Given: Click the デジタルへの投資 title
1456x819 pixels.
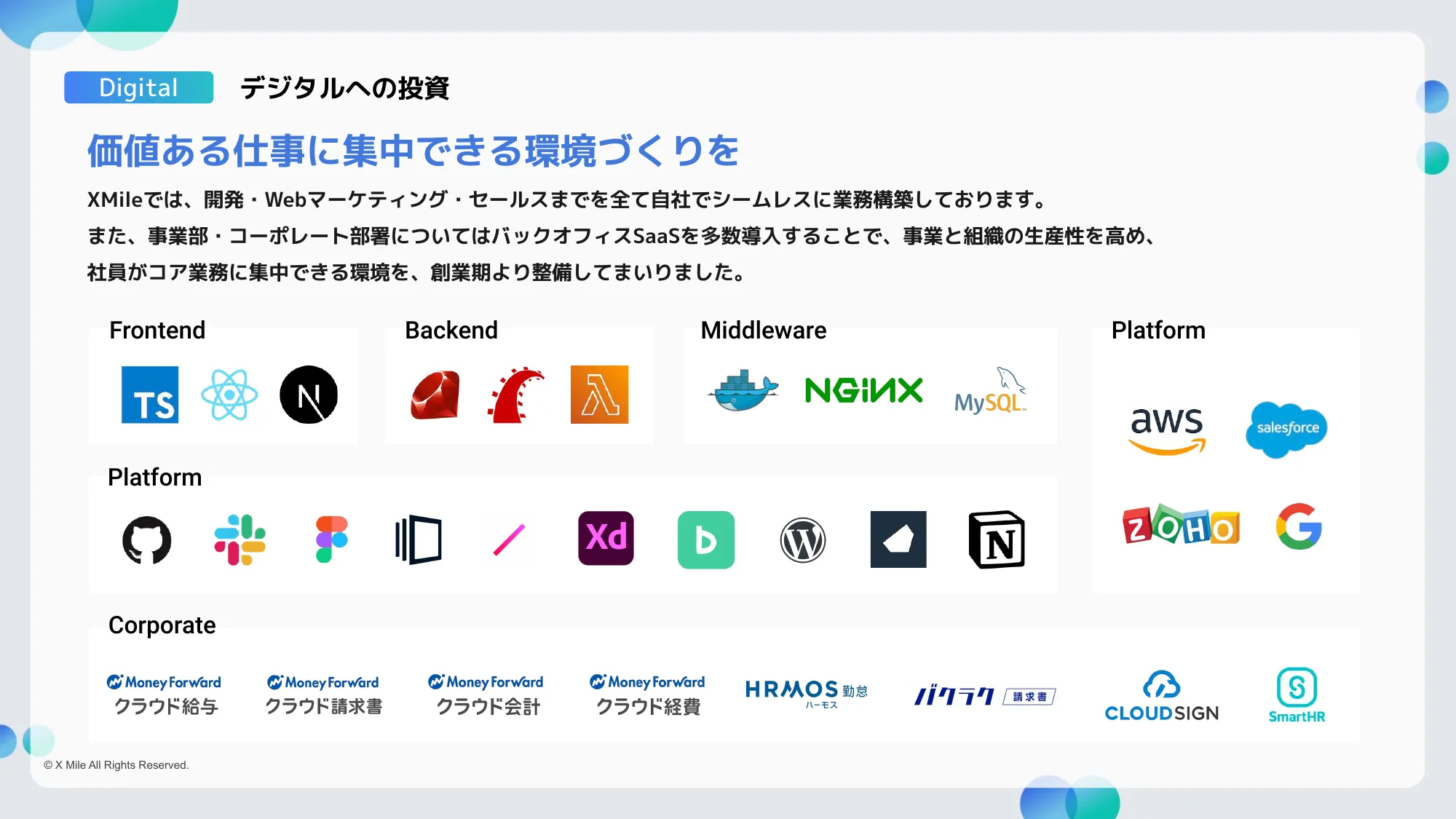Looking at the screenshot, I should click(345, 88).
